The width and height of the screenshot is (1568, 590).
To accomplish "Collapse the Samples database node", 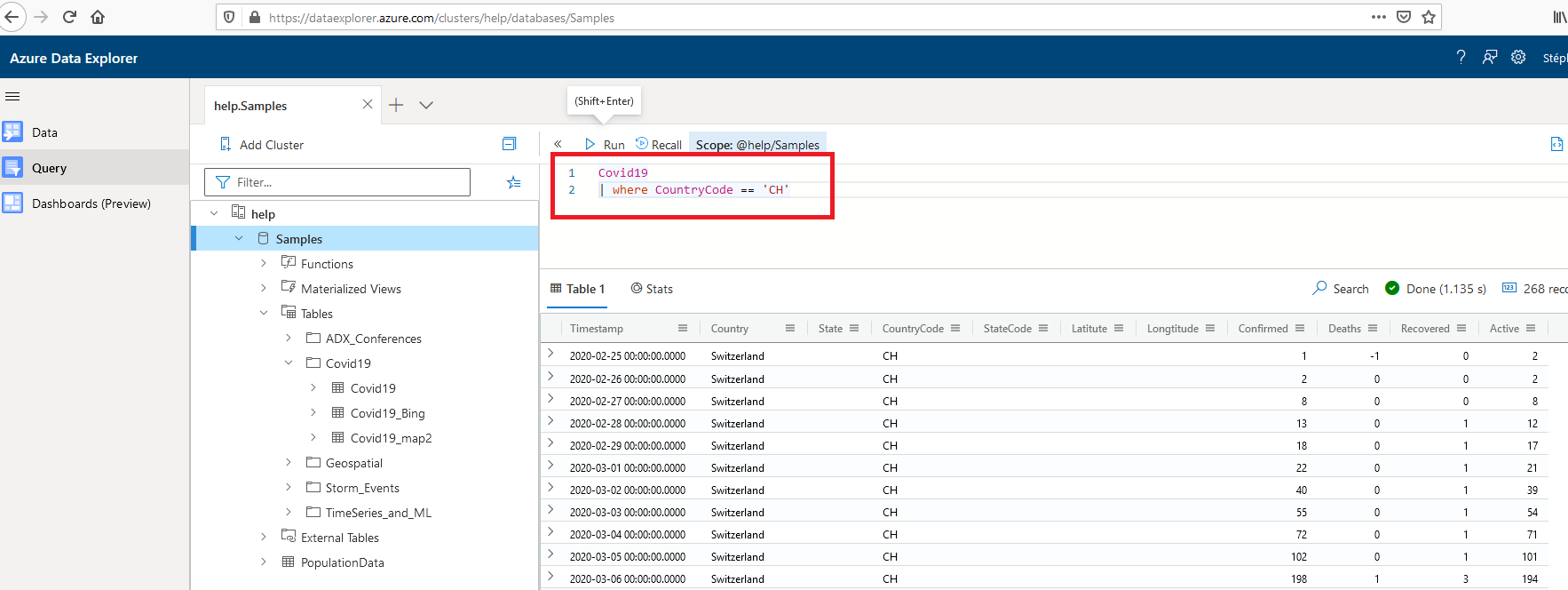I will click(239, 238).
